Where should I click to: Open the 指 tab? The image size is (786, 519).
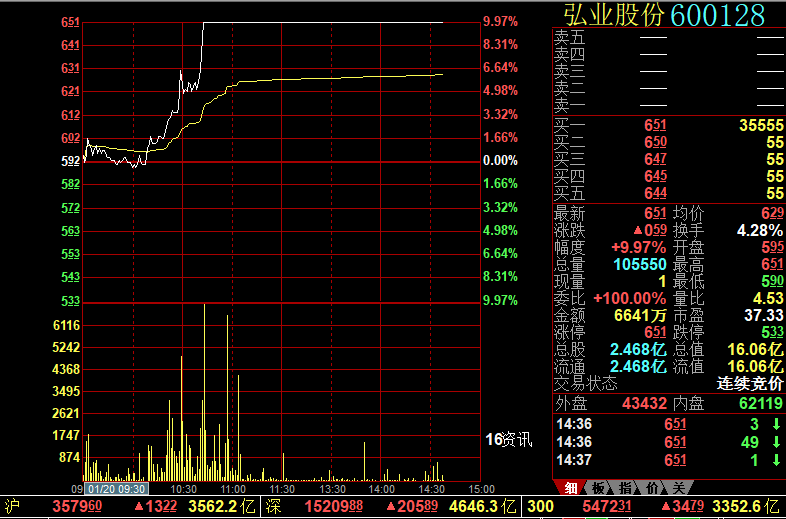625,488
